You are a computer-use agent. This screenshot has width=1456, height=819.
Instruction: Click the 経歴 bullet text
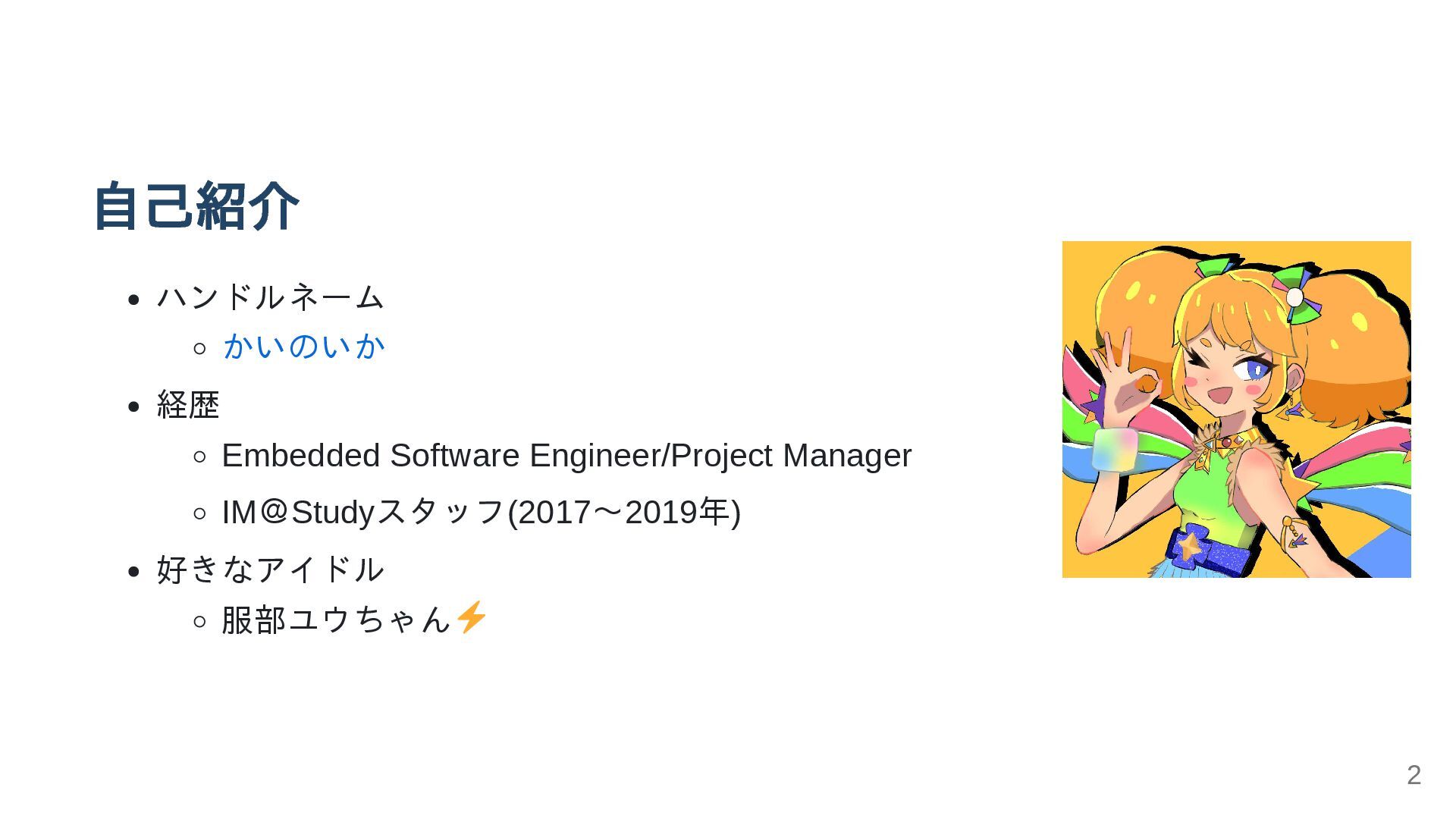(188, 405)
